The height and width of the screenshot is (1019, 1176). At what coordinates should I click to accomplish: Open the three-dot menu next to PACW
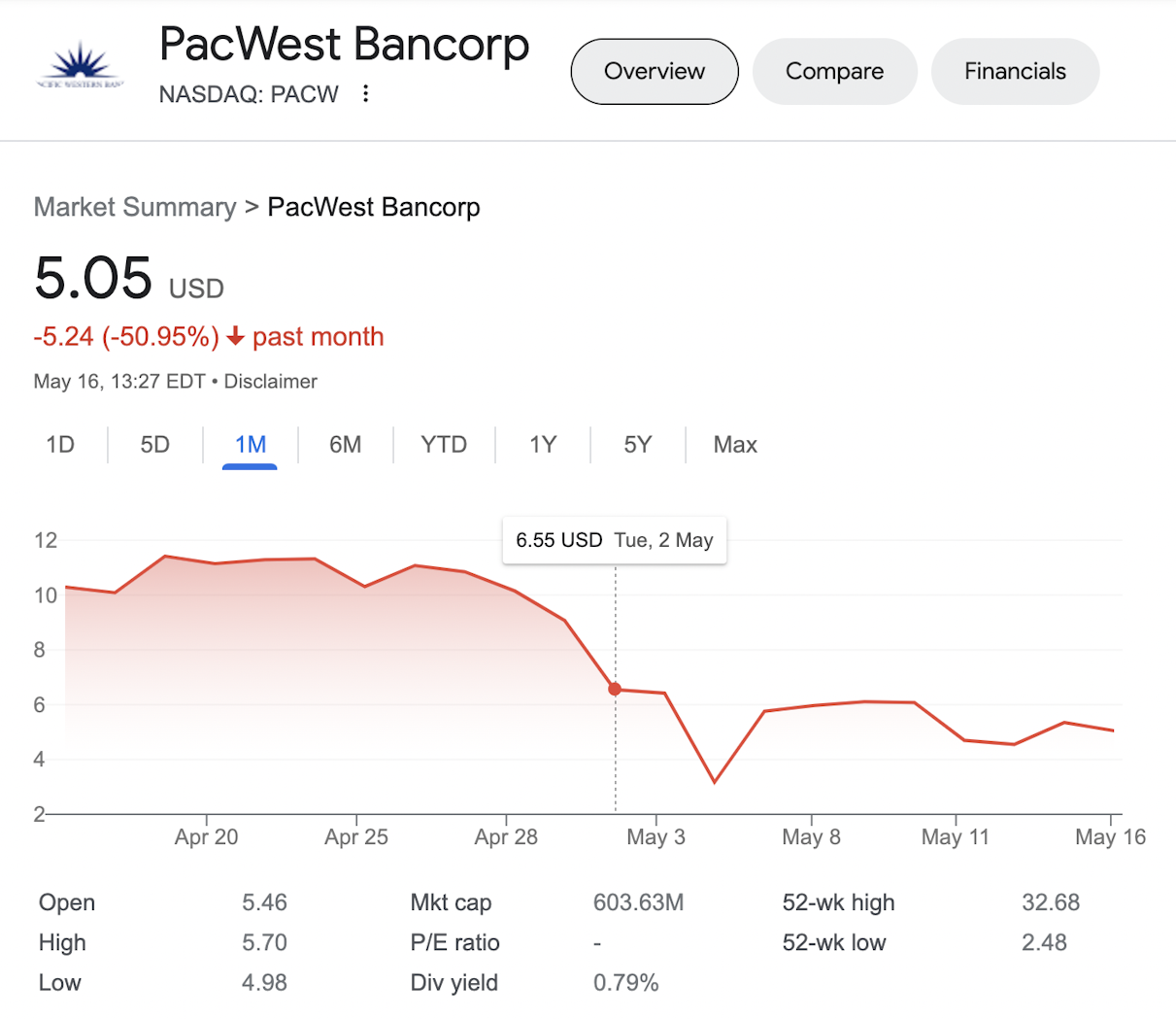click(365, 93)
